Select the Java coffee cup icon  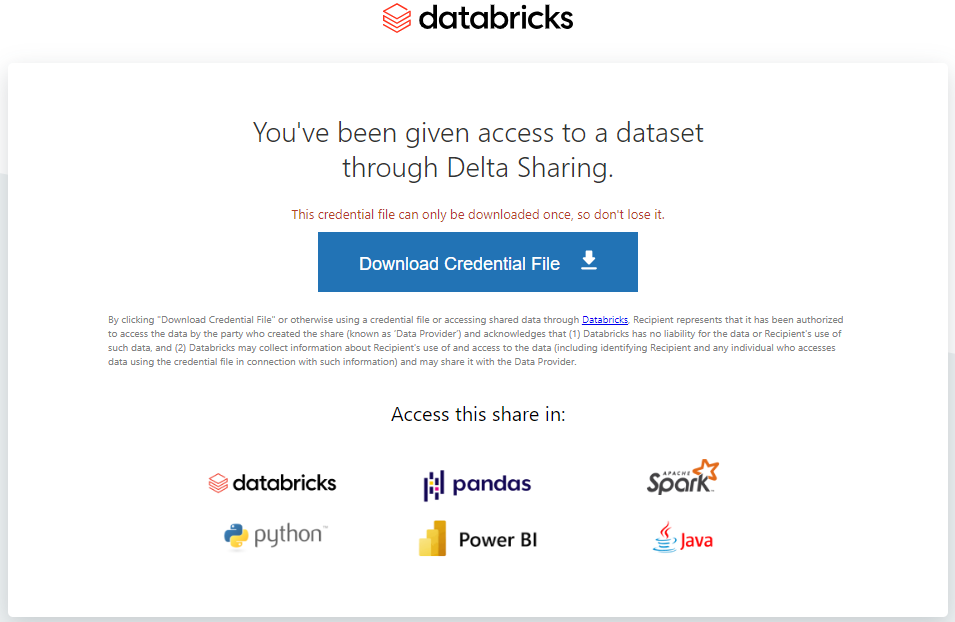click(x=665, y=537)
